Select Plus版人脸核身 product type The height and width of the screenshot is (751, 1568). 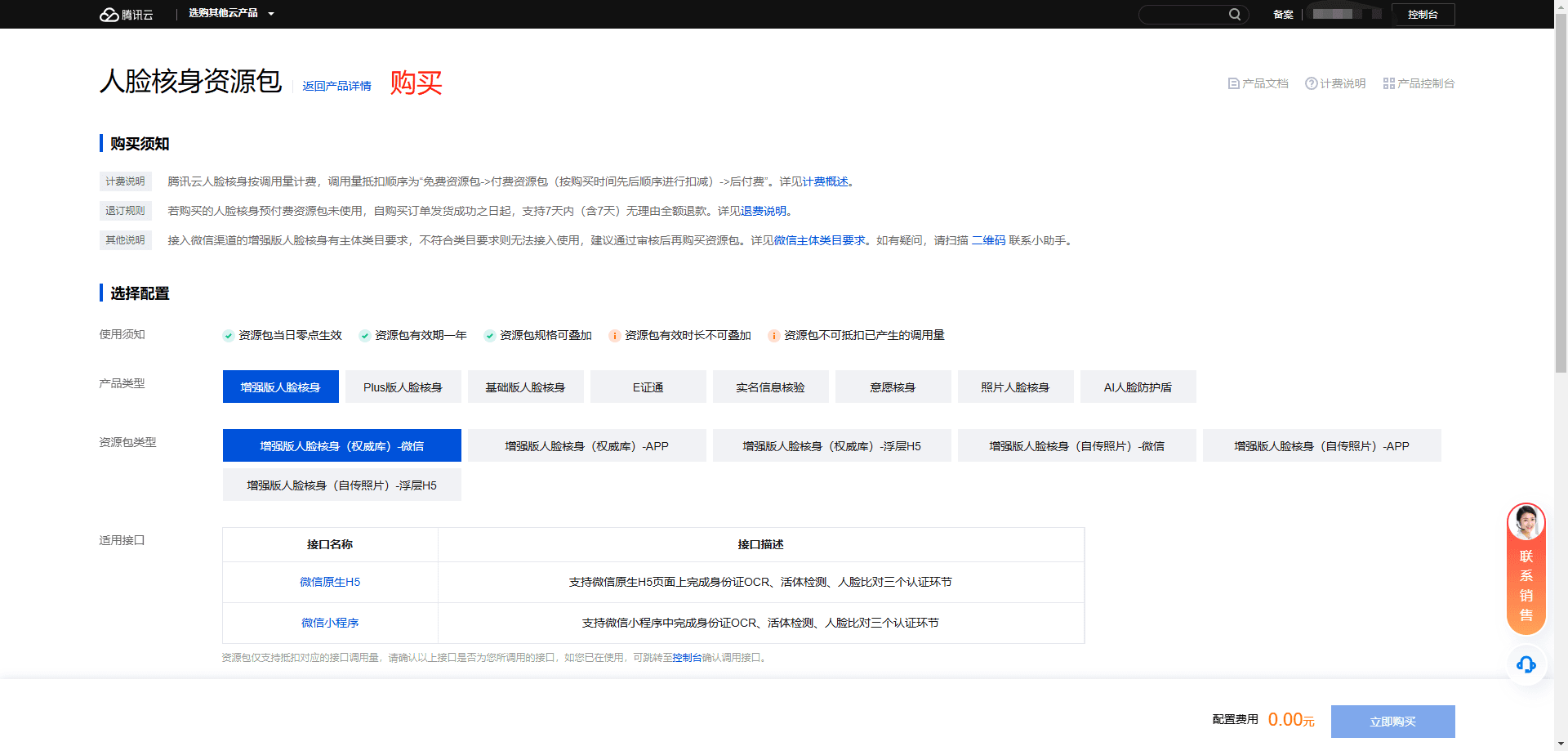click(x=403, y=387)
